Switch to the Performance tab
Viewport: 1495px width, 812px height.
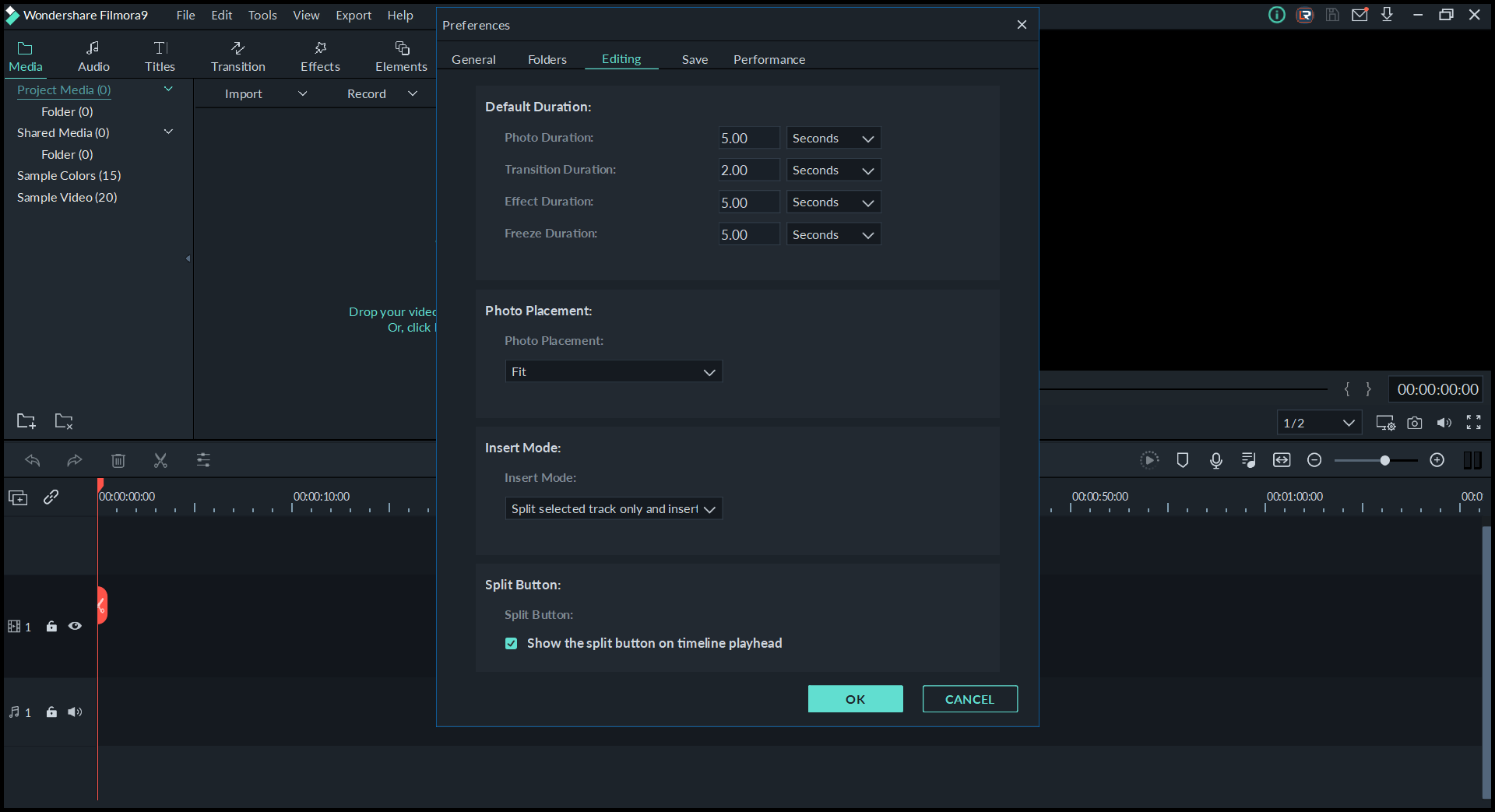click(769, 59)
